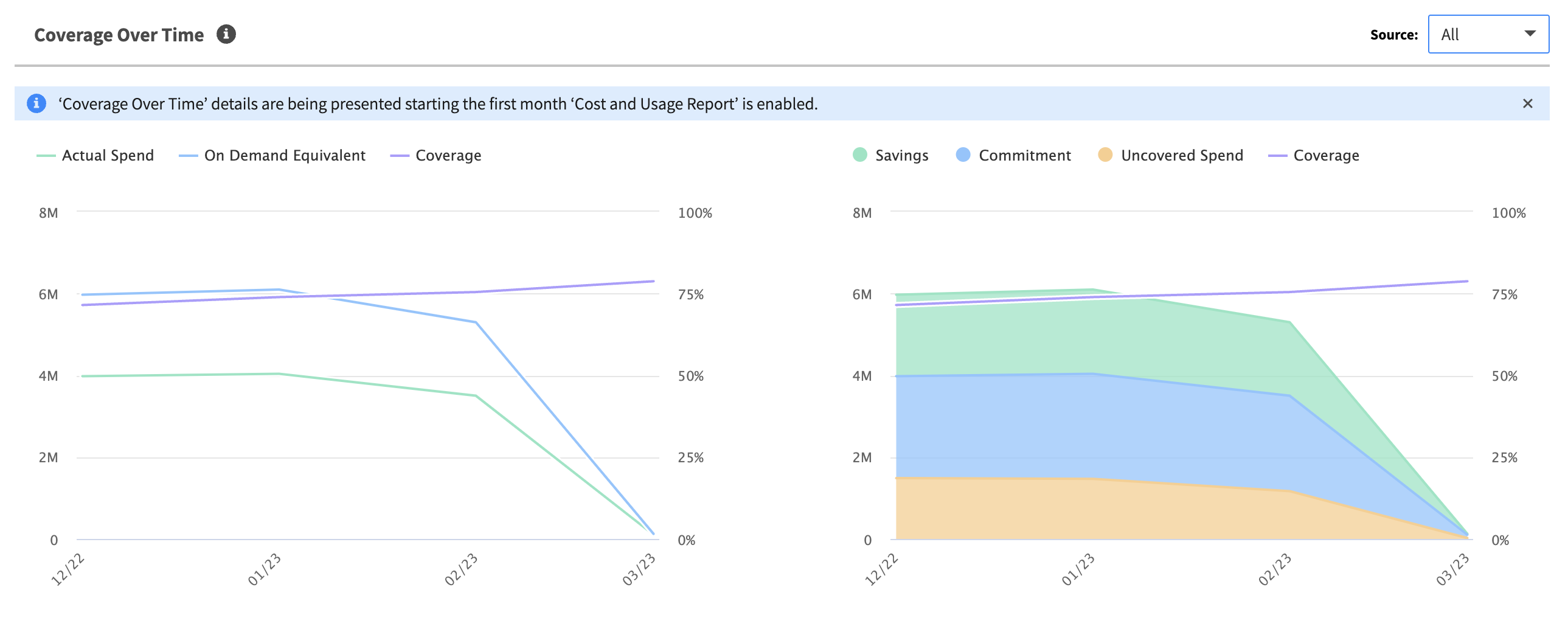Click the 01/23 label on left chart axis

[x=264, y=569]
